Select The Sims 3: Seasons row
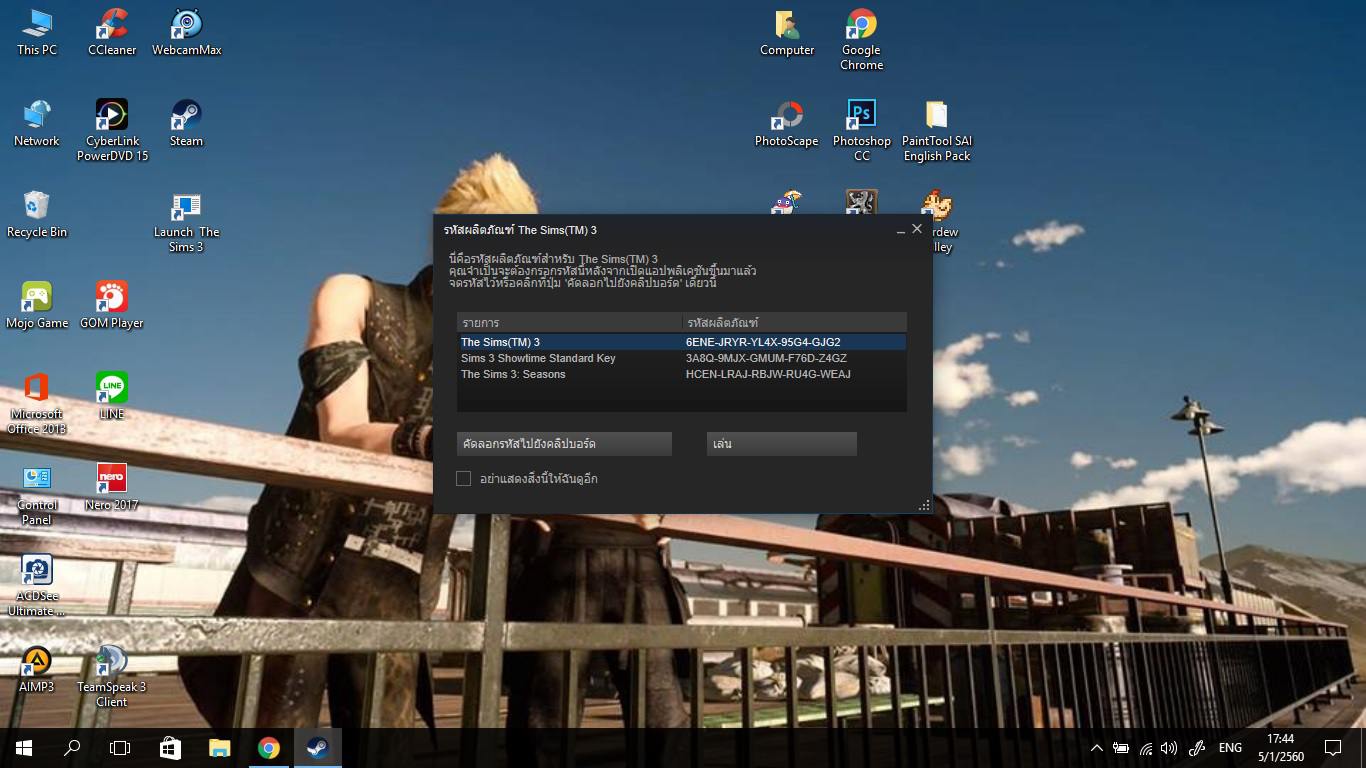Image resolution: width=1366 pixels, height=768 pixels. tap(682, 374)
